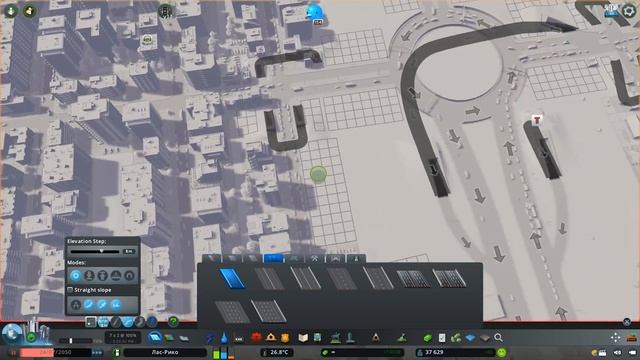The width and height of the screenshot is (640, 360).
Task: Open the Garbage services menu icon
Action: coord(239,338)
